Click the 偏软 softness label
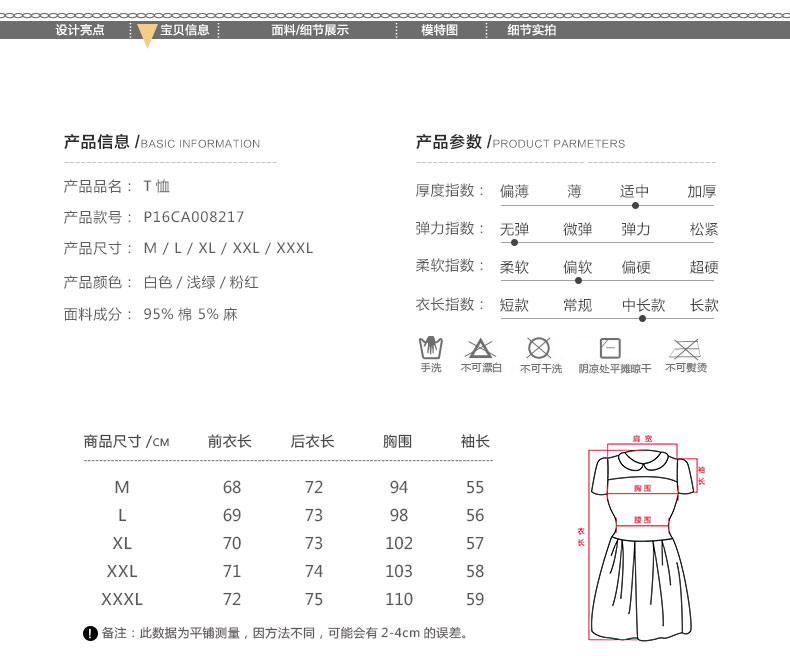Image resolution: width=790 pixels, height=656 pixels. click(x=577, y=267)
